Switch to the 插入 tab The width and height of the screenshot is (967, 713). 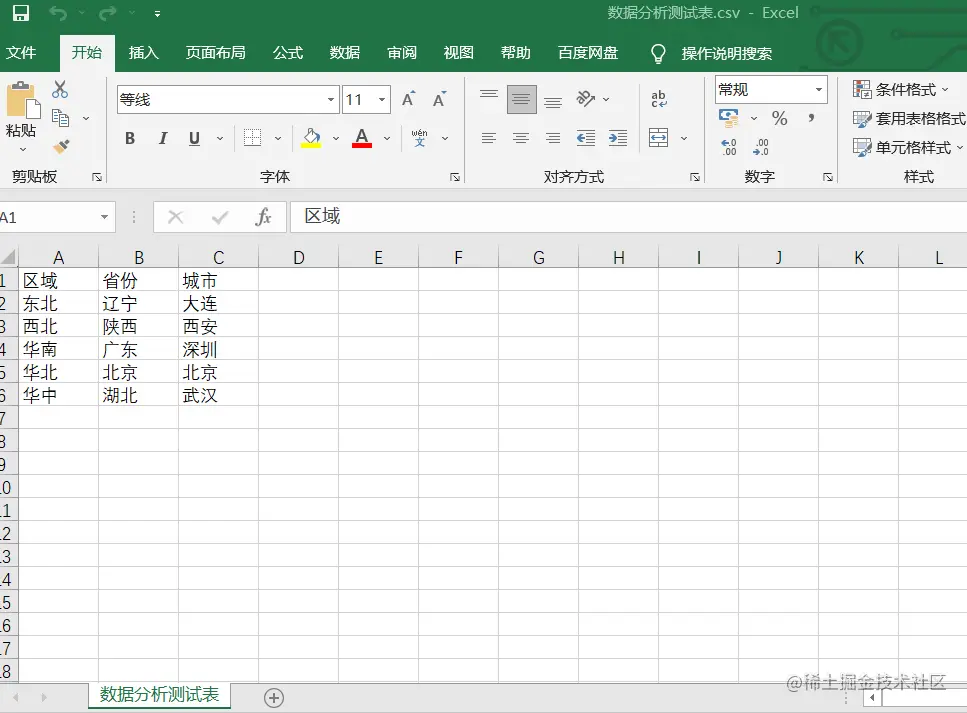tap(144, 53)
